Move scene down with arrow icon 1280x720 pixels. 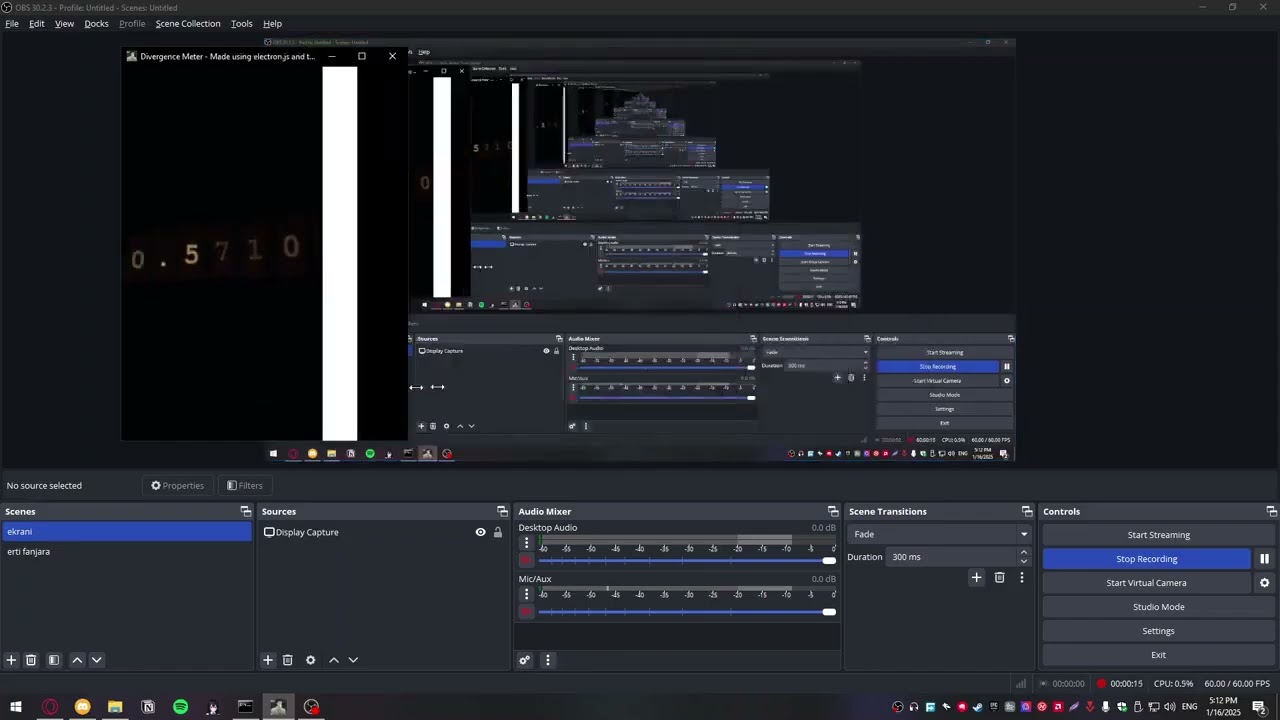click(96, 660)
